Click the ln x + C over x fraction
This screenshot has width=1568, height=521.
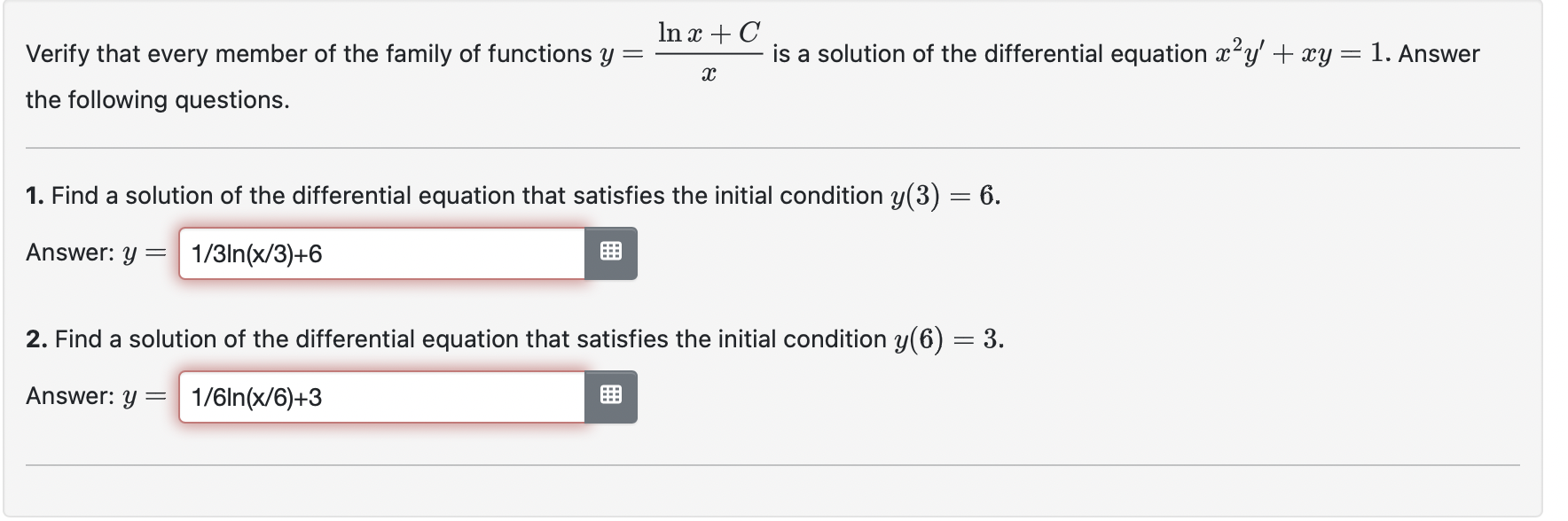tap(709, 53)
